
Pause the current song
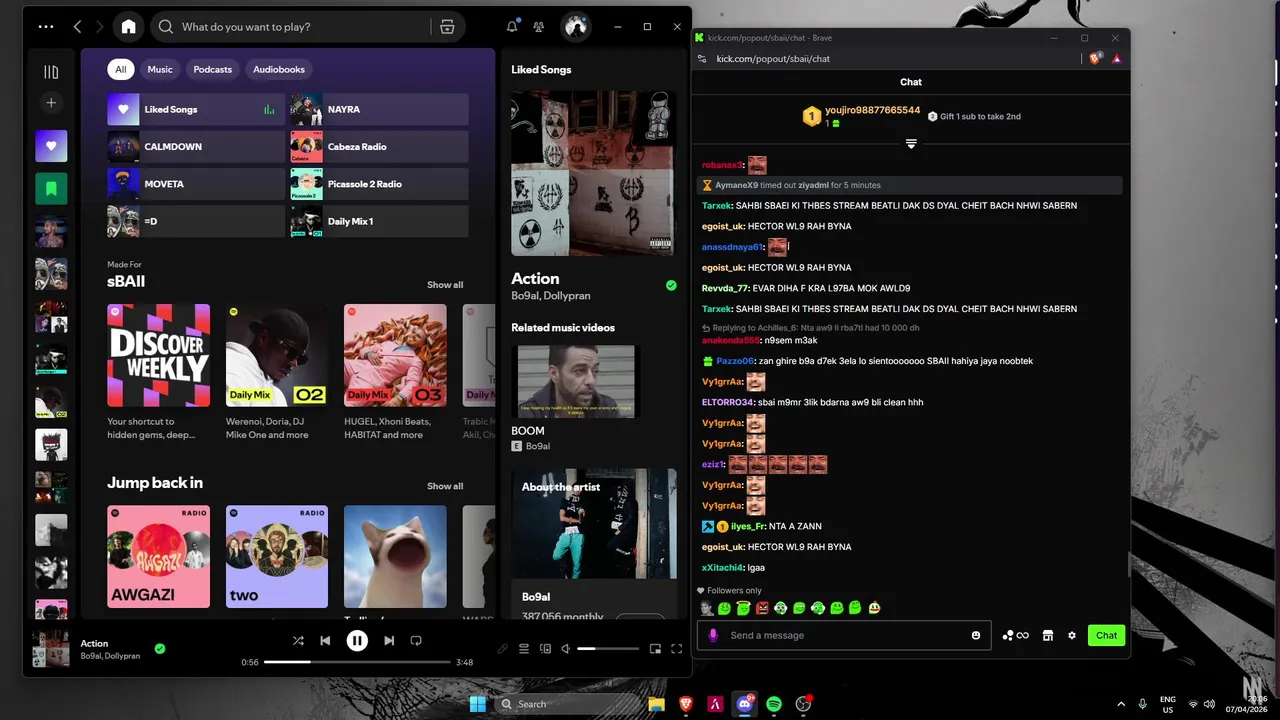click(357, 640)
